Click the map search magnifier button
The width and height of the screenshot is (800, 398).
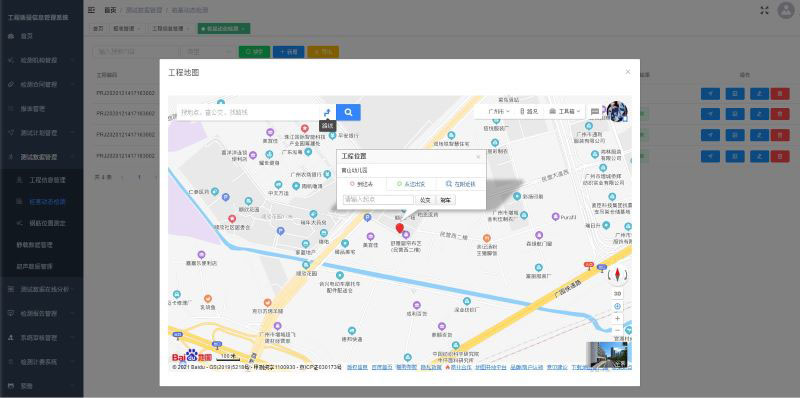tap(348, 112)
